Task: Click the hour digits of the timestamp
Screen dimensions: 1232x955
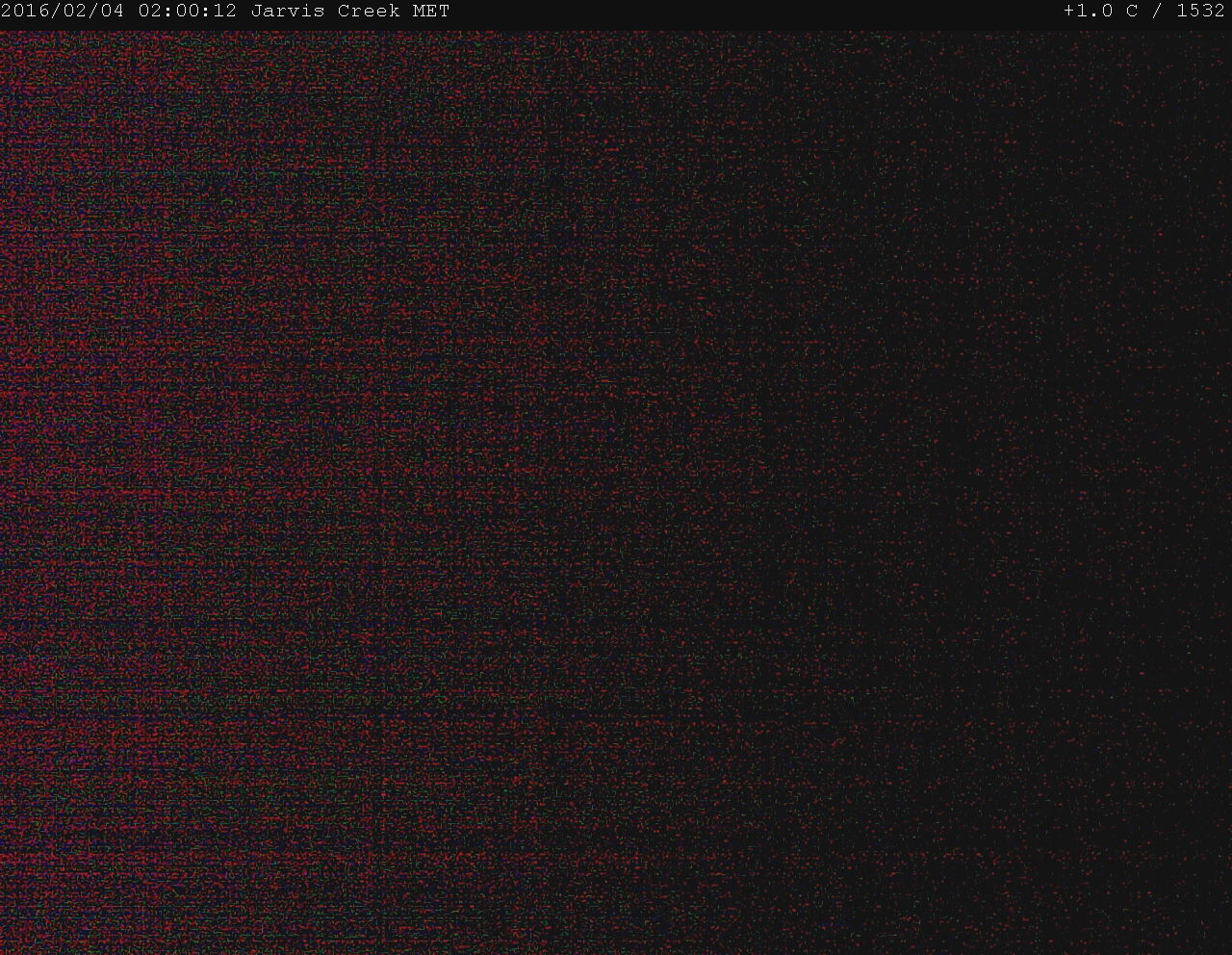Action: click(x=150, y=12)
